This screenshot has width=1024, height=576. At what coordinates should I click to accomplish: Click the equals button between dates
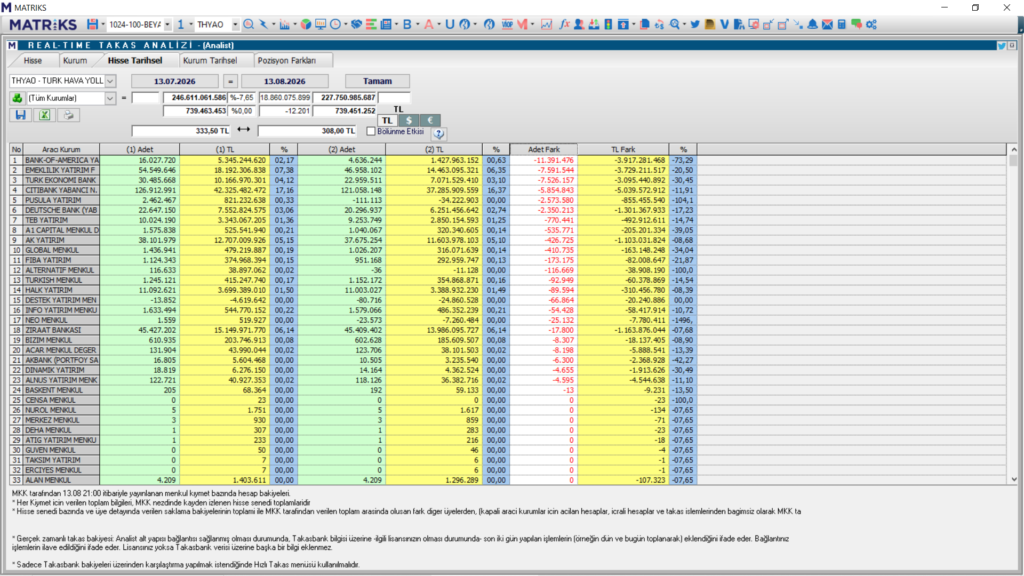click(x=230, y=81)
